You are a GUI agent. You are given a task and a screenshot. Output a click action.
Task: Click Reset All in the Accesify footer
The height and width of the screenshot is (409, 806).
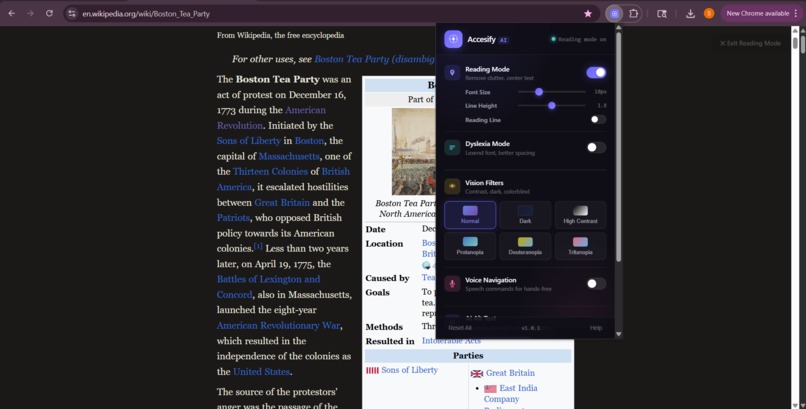[x=460, y=328]
